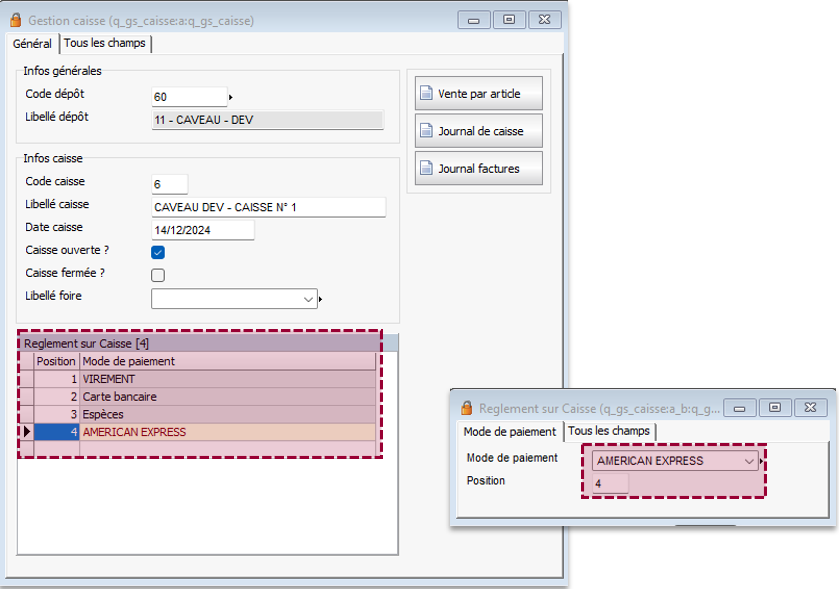The height and width of the screenshot is (589, 839).
Task: Click the Vente par article button
Action: (x=479, y=94)
